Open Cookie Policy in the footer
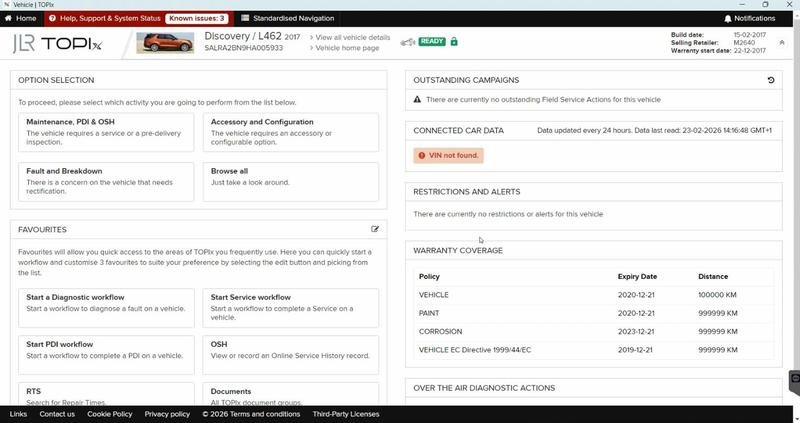The image size is (800, 423). tap(110, 414)
